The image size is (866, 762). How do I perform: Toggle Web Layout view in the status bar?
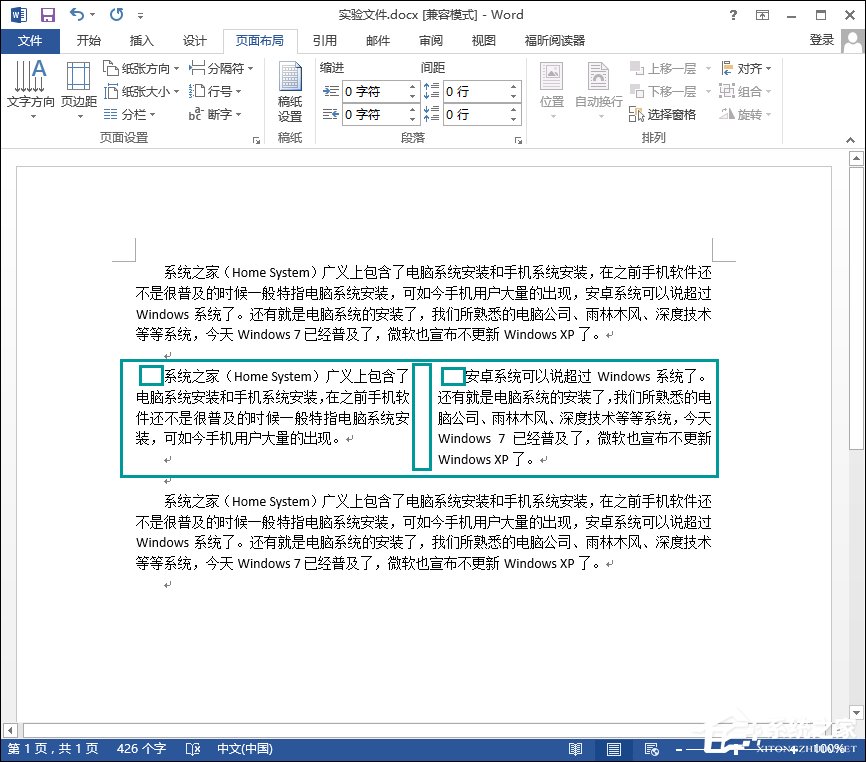pos(651,748)
